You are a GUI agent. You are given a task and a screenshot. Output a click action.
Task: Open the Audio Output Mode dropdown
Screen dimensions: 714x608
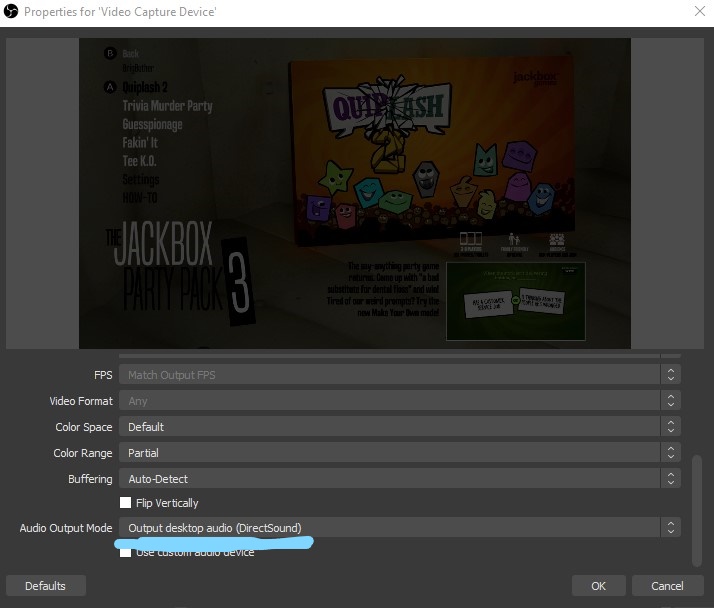pyautogui.click(x=400, y=527)
